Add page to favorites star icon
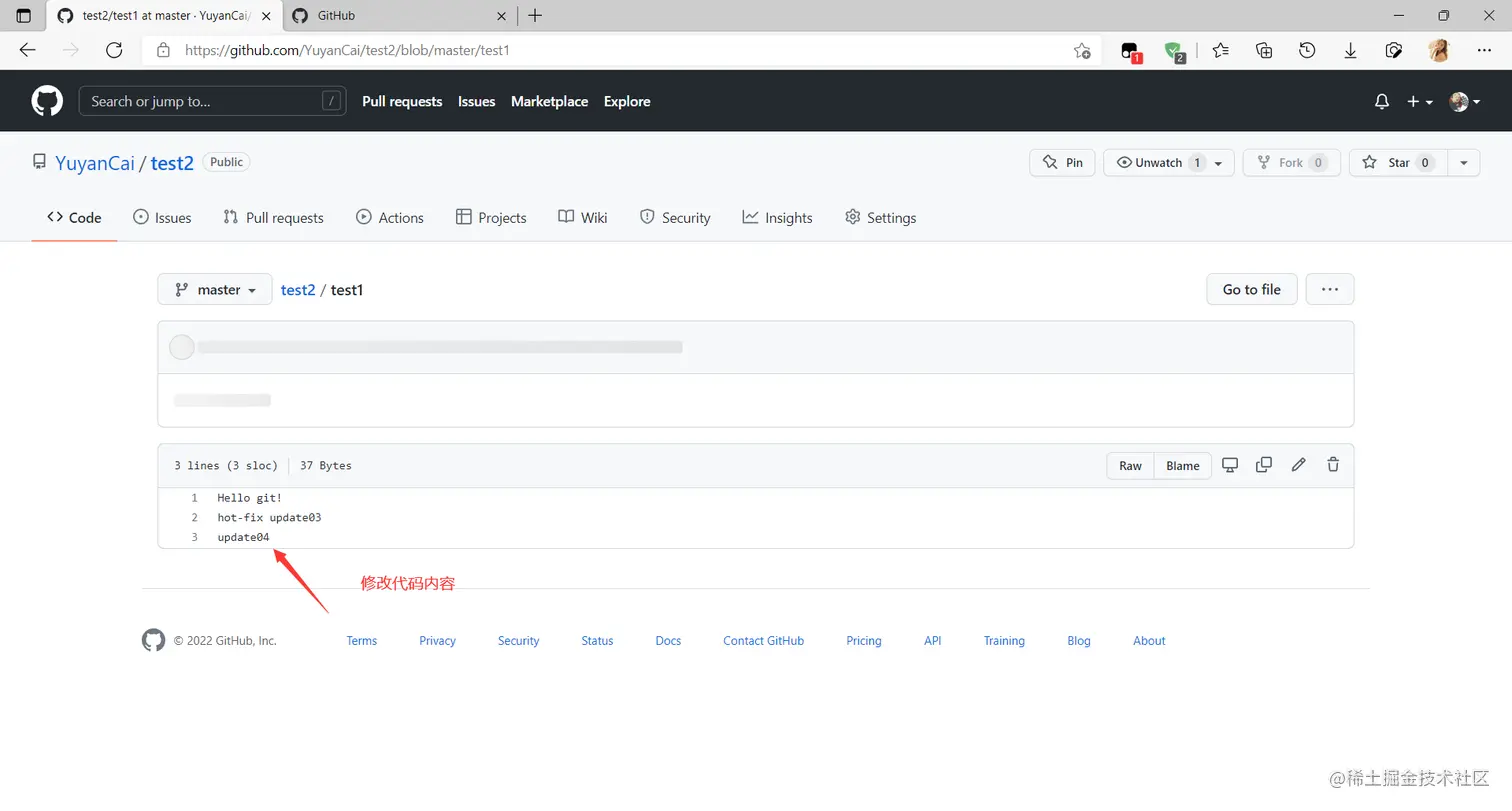Image resolution: width=1512 pixels, height=811 pixels. pos(1082,50)
